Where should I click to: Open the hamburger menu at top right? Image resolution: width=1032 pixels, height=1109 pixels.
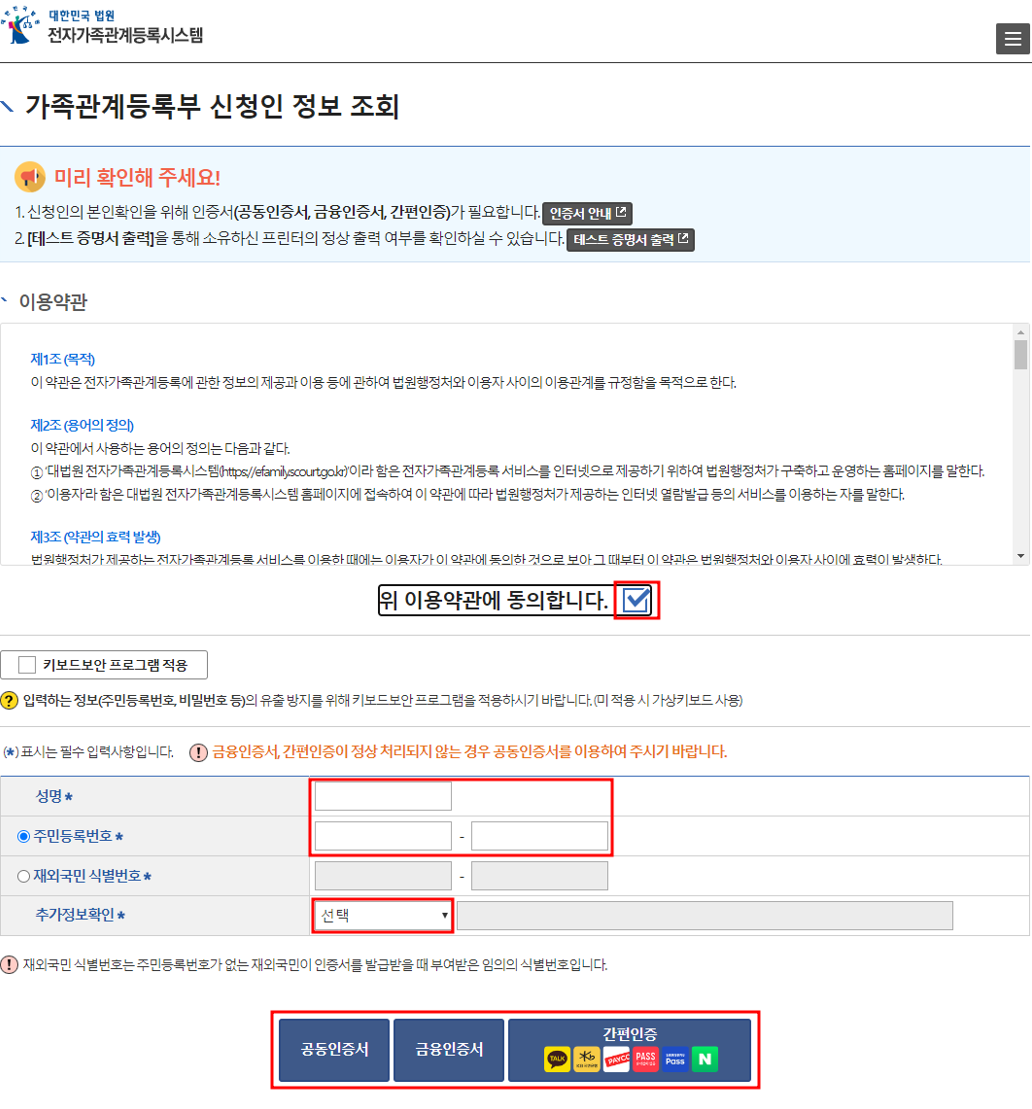[x=1011, y=39]
